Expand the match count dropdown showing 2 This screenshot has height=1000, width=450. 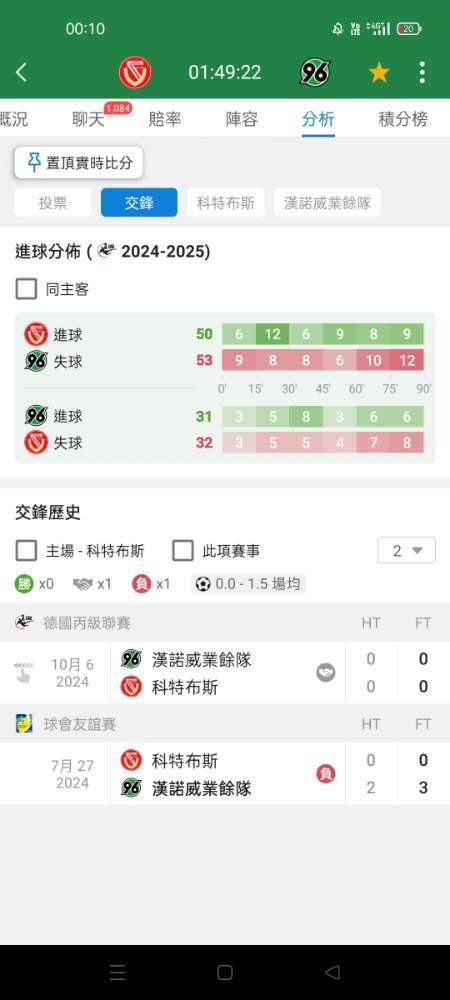click(407, 550)
